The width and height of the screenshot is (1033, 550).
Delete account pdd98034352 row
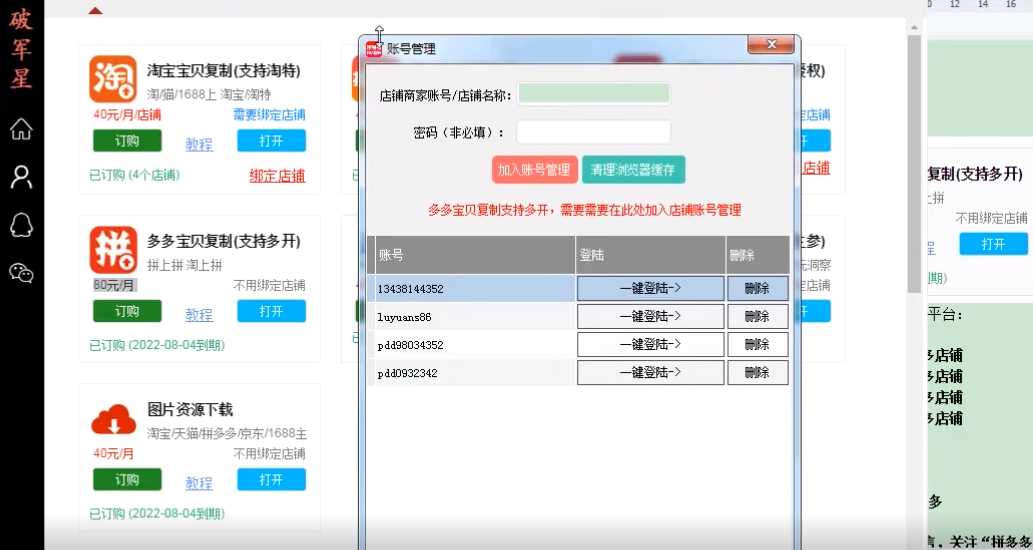(758, 344)
